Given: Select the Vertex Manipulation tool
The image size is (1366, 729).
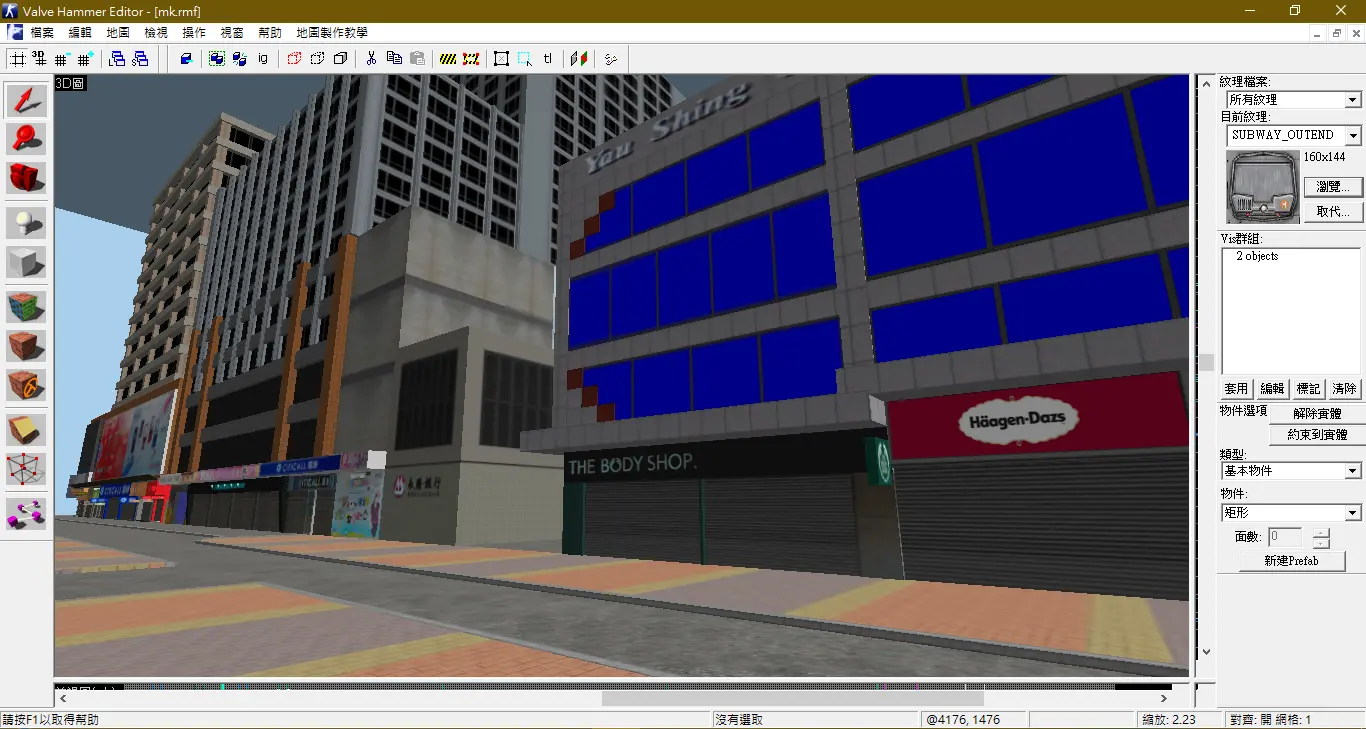Looking at the screenshot, I should click(x=26, y=469).
